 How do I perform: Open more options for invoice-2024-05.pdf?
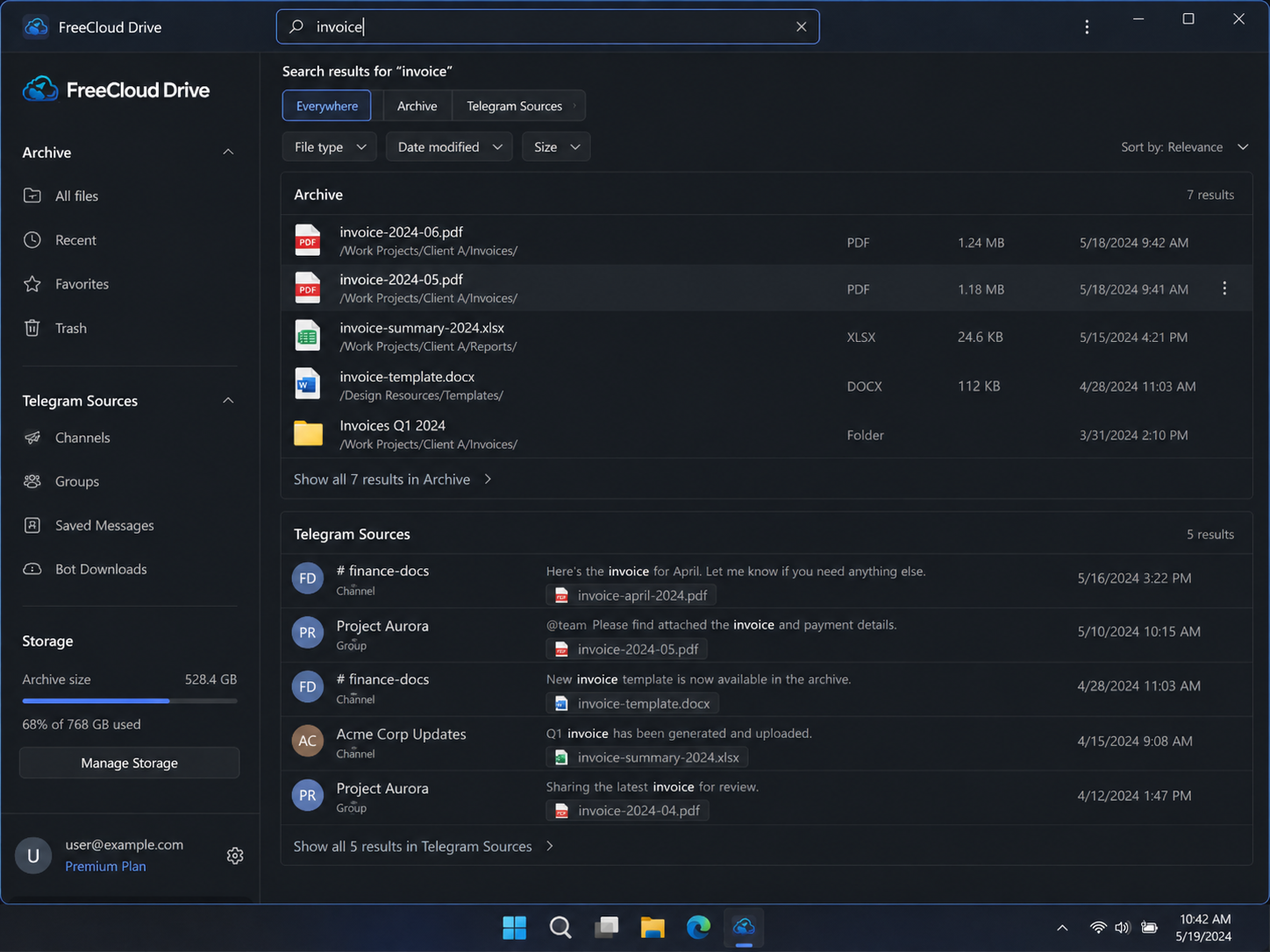[x=1224, y=288]
